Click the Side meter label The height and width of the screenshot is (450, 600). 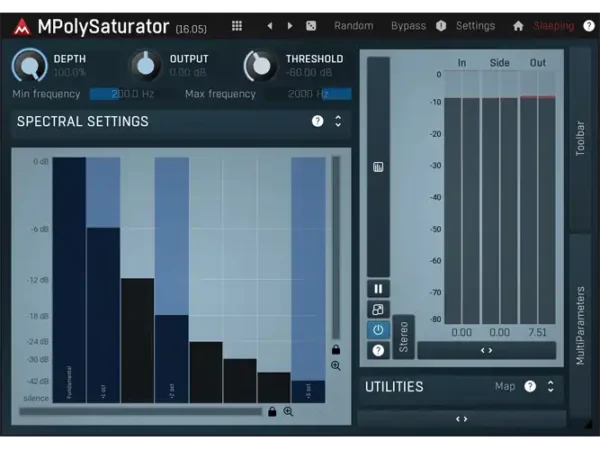[499, 63]
